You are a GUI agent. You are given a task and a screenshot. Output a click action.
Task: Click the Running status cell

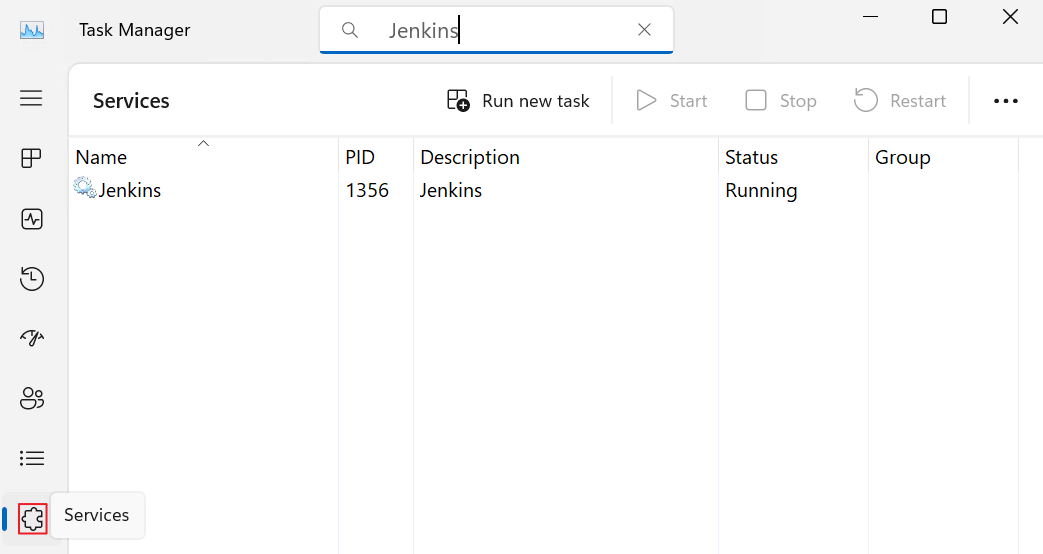[761, 191]
